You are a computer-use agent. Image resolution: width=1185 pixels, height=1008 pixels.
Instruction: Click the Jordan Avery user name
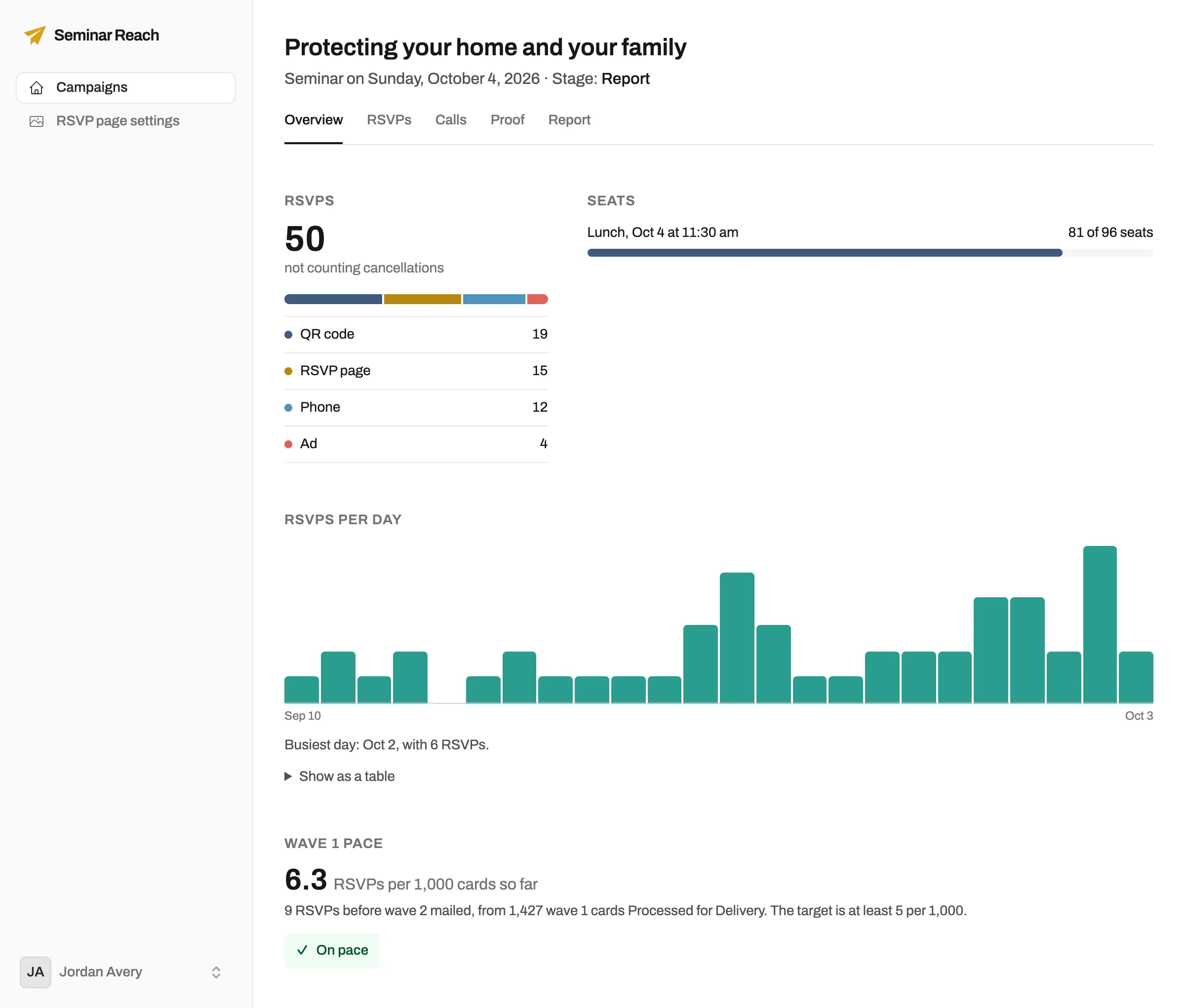101,972
